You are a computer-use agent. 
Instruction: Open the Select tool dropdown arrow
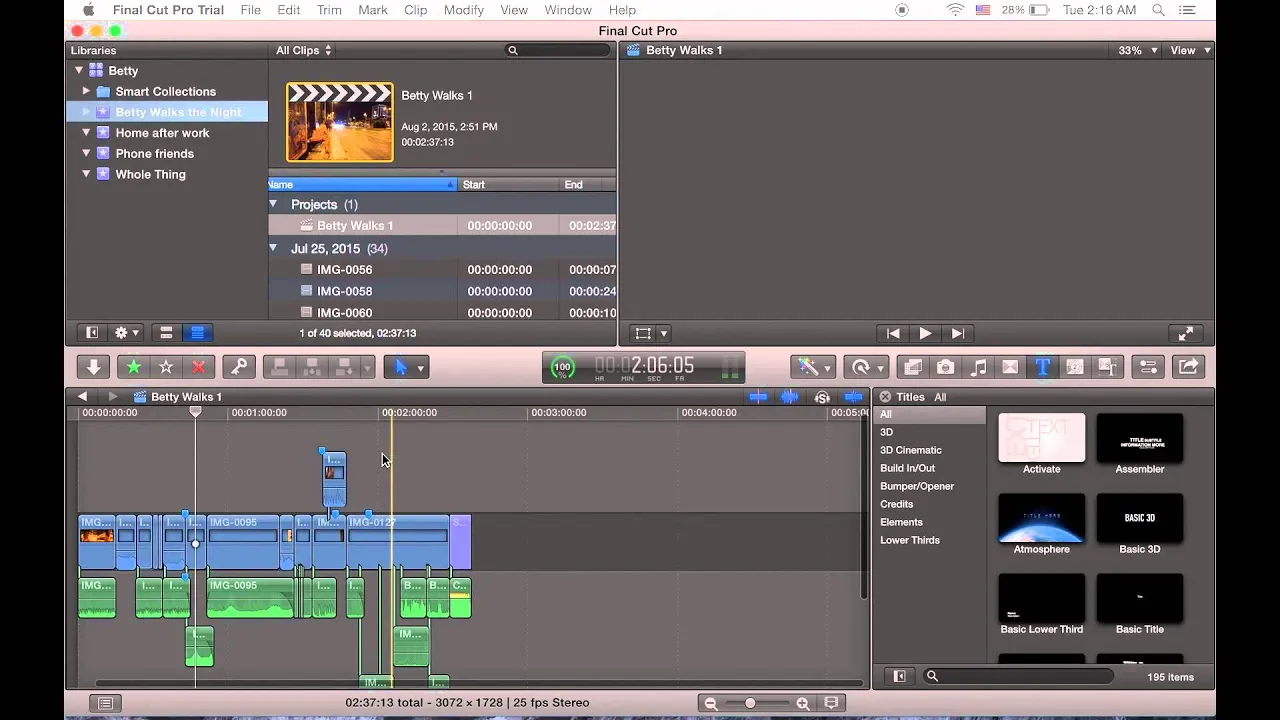pyautogui.click(x=420, y=368)
